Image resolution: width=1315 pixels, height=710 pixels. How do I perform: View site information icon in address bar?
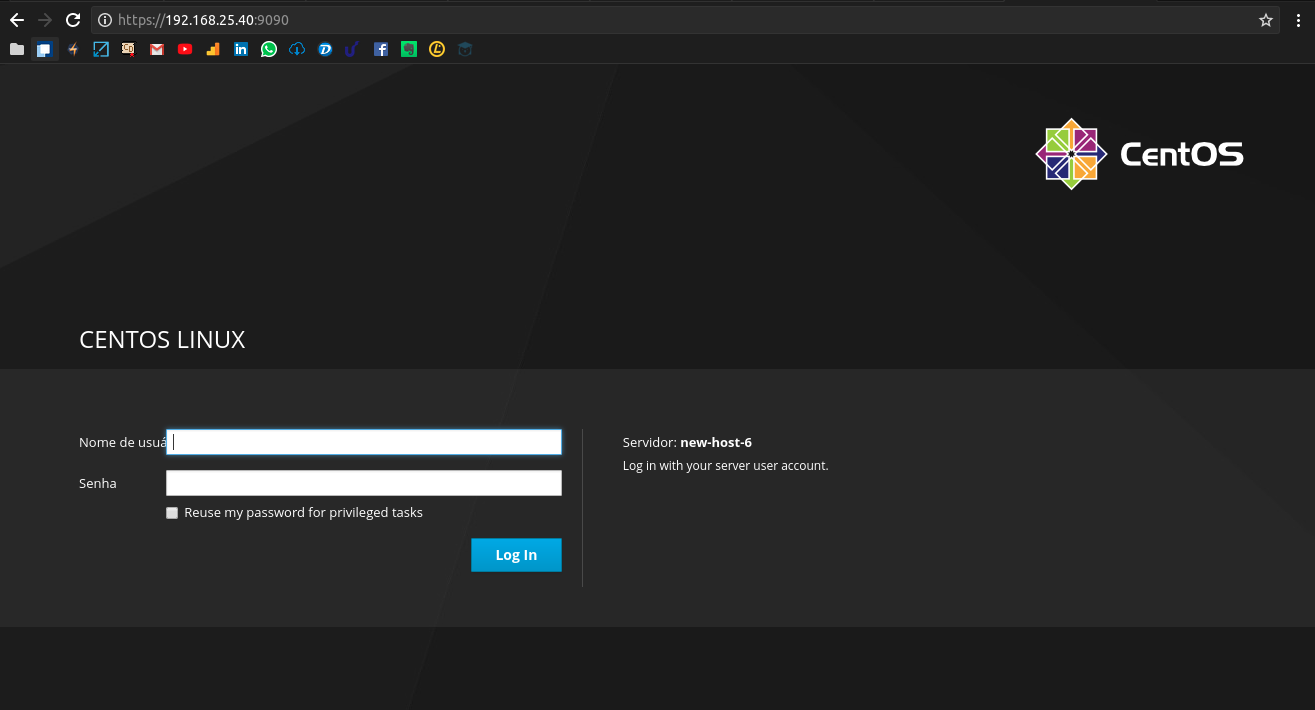(105, 20)
